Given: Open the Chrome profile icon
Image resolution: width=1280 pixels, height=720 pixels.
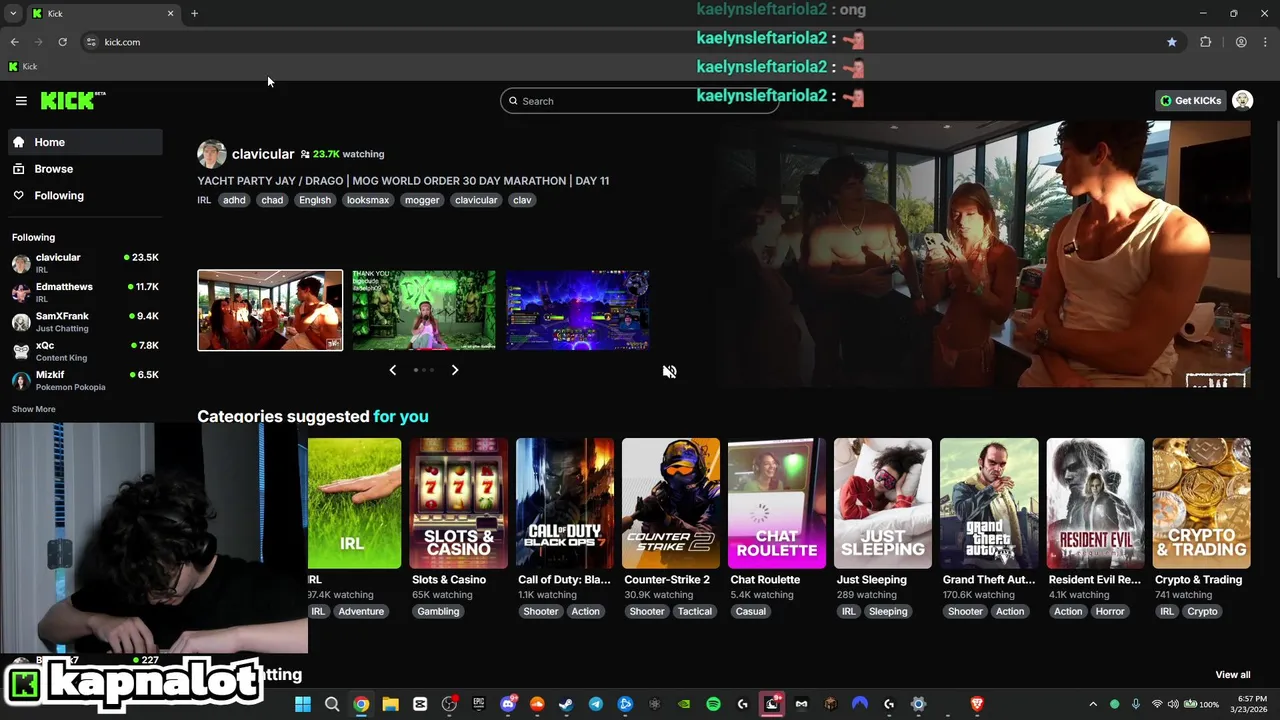Looking at the screenshot, I should (1241, 42).
